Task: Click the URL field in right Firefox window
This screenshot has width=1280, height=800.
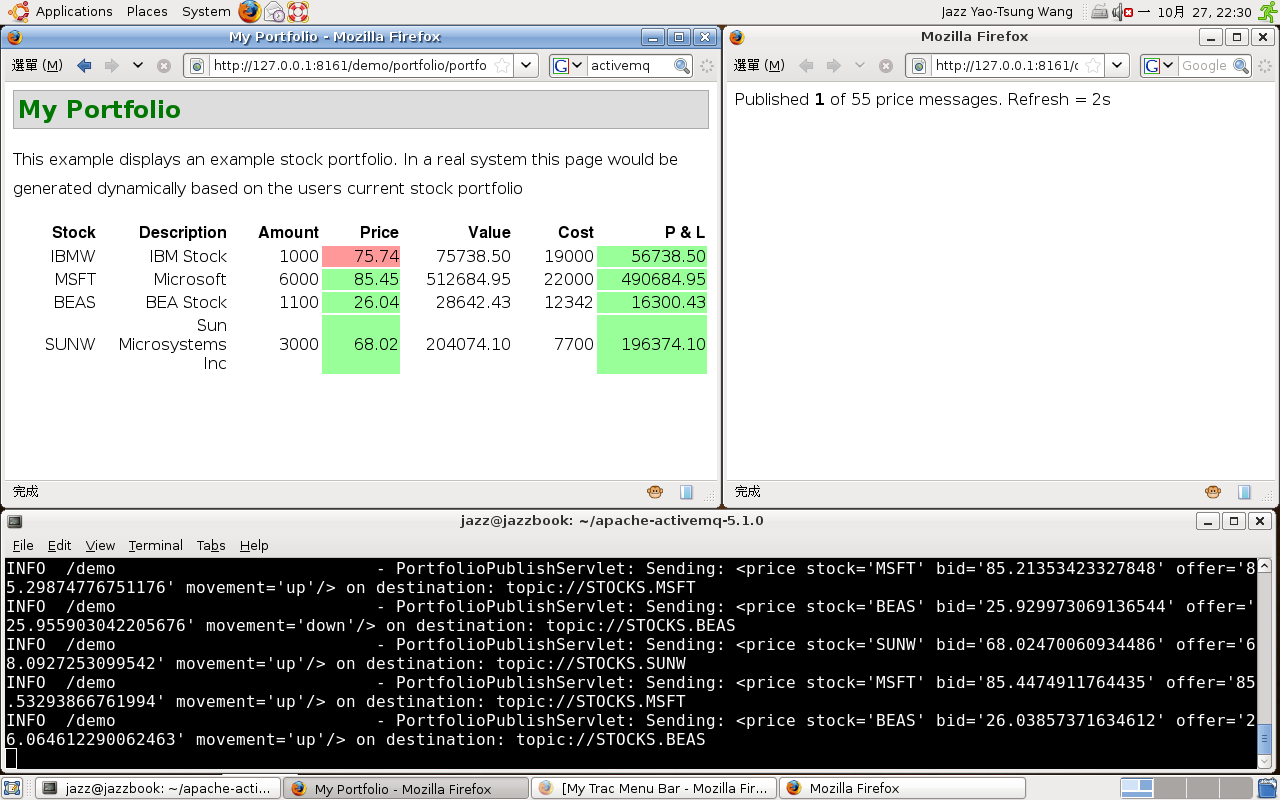Action: [x=1005, y=66]
